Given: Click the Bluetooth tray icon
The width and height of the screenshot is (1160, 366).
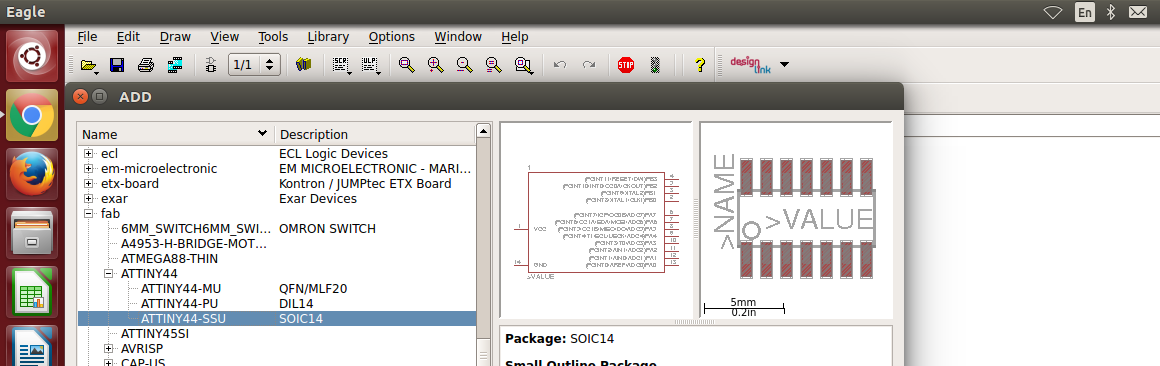Looking at the screenshot, I should [x=1110, y=12].
